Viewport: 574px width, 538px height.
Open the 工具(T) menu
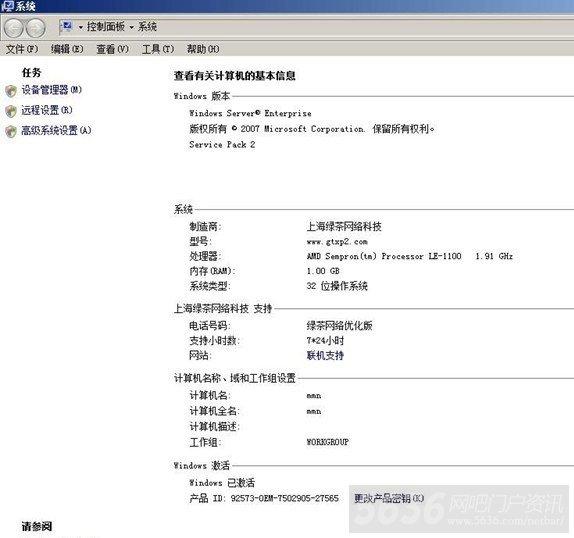click(158, 49)
